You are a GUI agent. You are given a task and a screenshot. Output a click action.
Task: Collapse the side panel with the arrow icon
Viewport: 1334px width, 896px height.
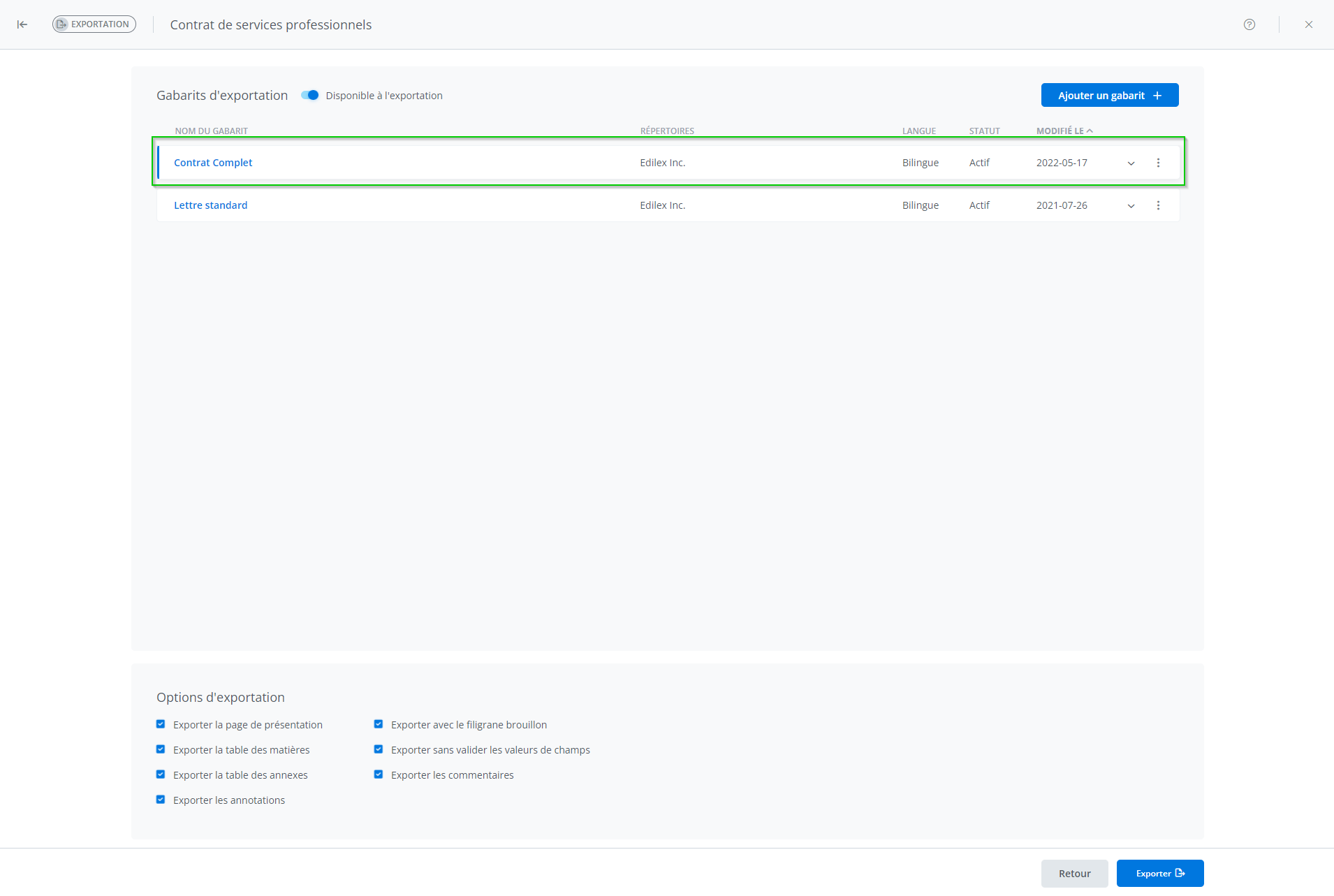coord(22,24)
